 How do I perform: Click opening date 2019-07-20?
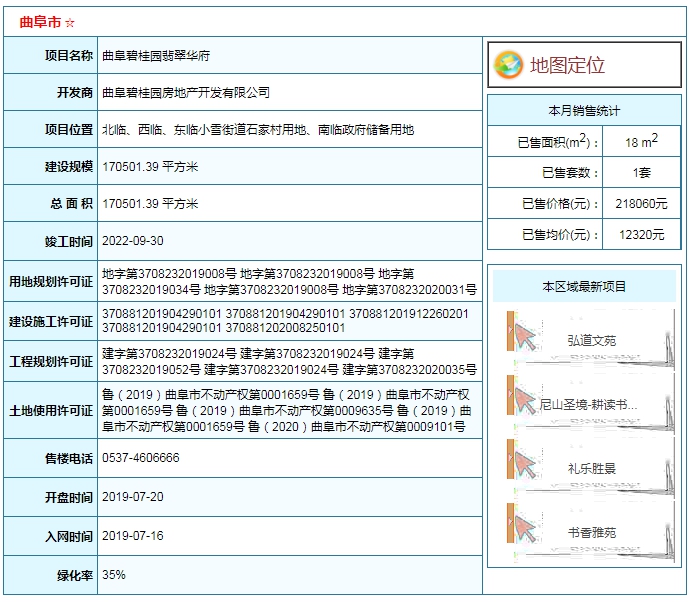[x=133, y=496]
